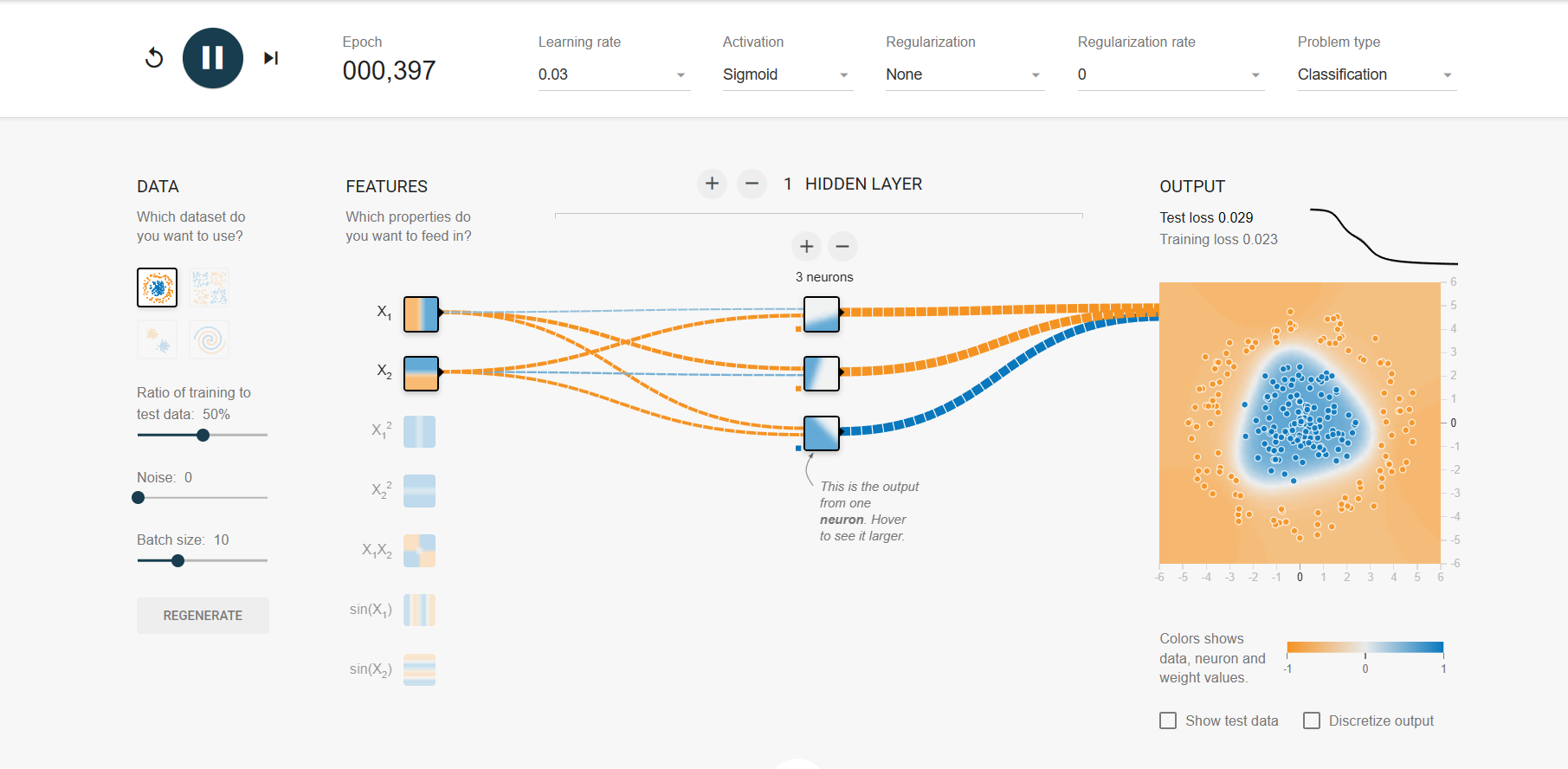Select the first hidden layer neuron
The image size is (1568, 769).
pos(822,314)
